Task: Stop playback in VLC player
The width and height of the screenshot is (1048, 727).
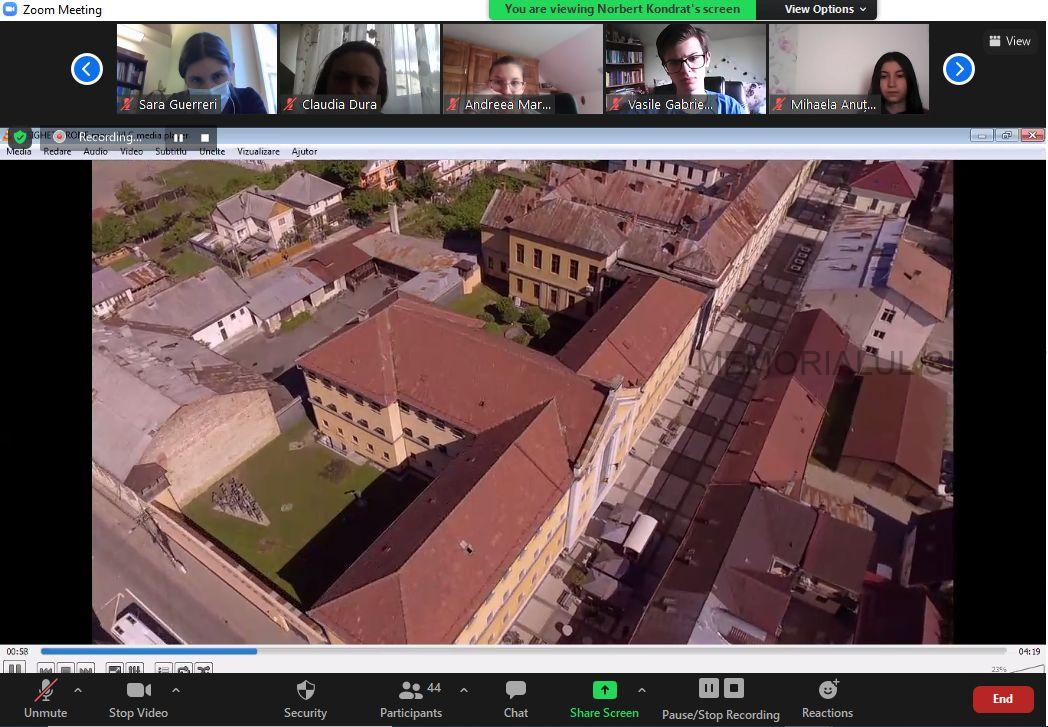Action: pyautogui.click(x=66, y=668)
